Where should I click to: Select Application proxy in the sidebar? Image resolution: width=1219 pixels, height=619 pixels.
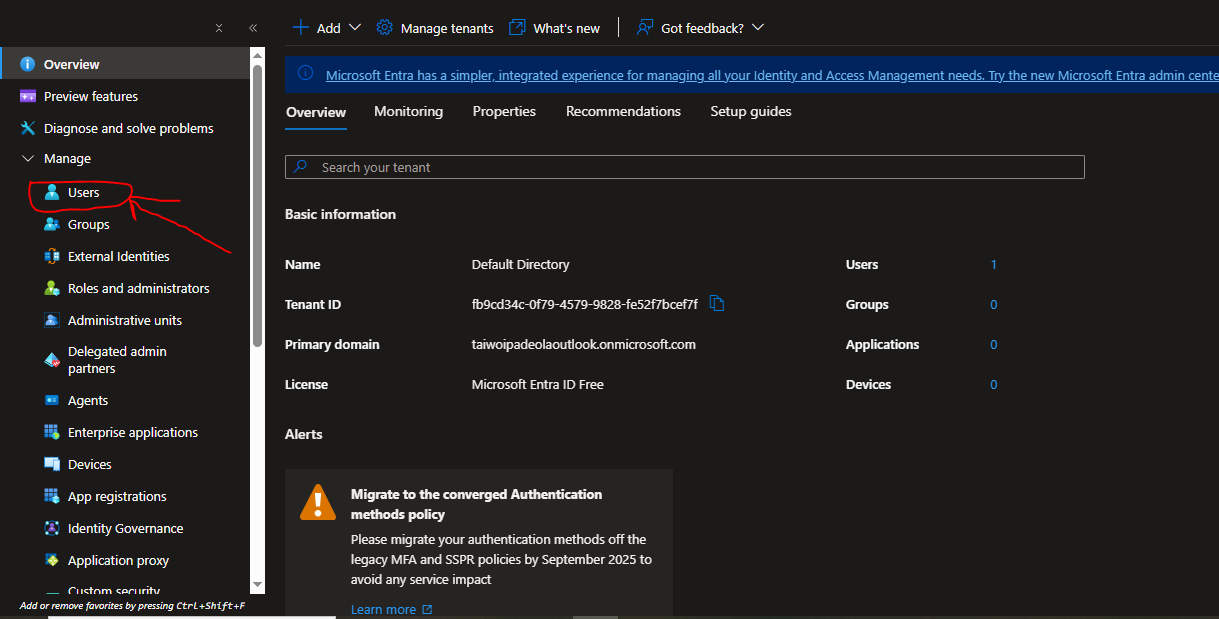pos(107,560)
